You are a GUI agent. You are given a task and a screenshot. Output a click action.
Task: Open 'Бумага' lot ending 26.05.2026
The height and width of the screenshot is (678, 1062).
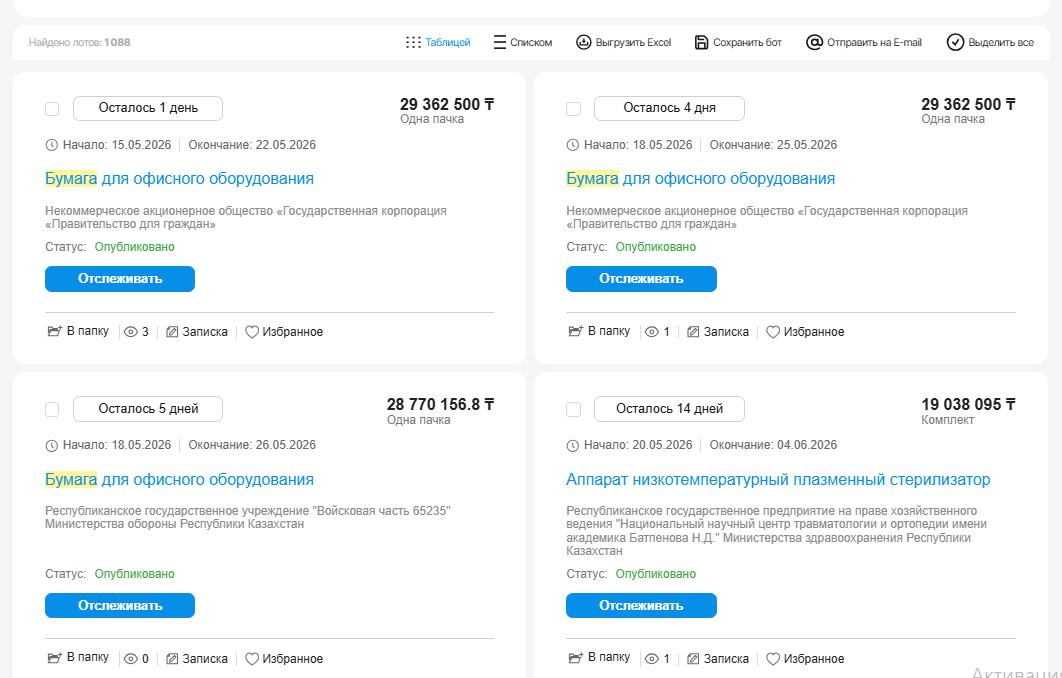(179, 480)
